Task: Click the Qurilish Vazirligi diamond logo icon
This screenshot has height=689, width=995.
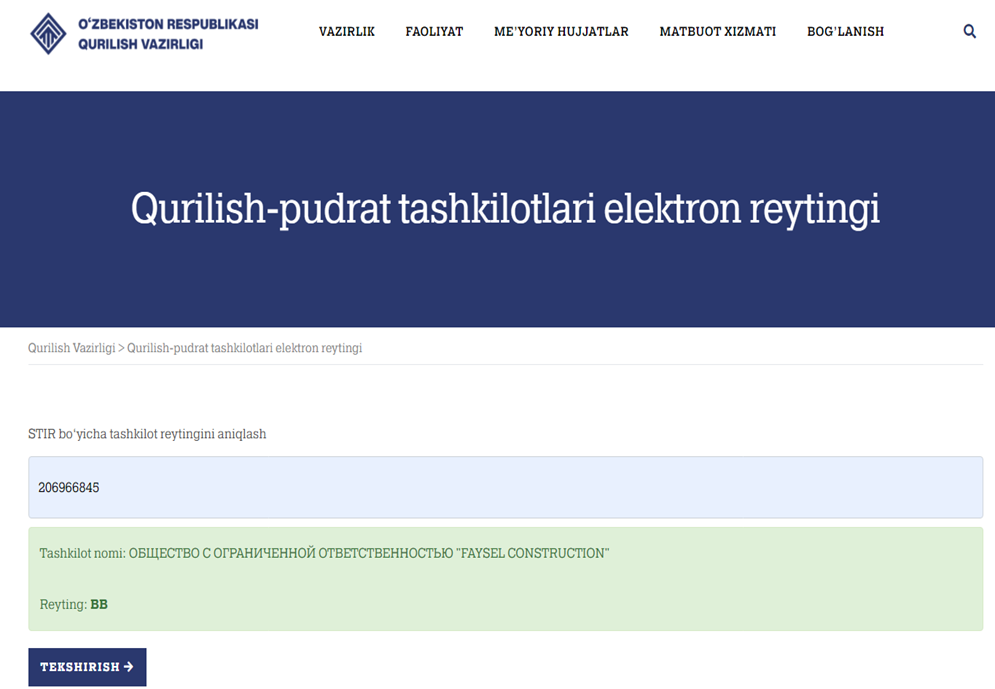Action: 48,34
